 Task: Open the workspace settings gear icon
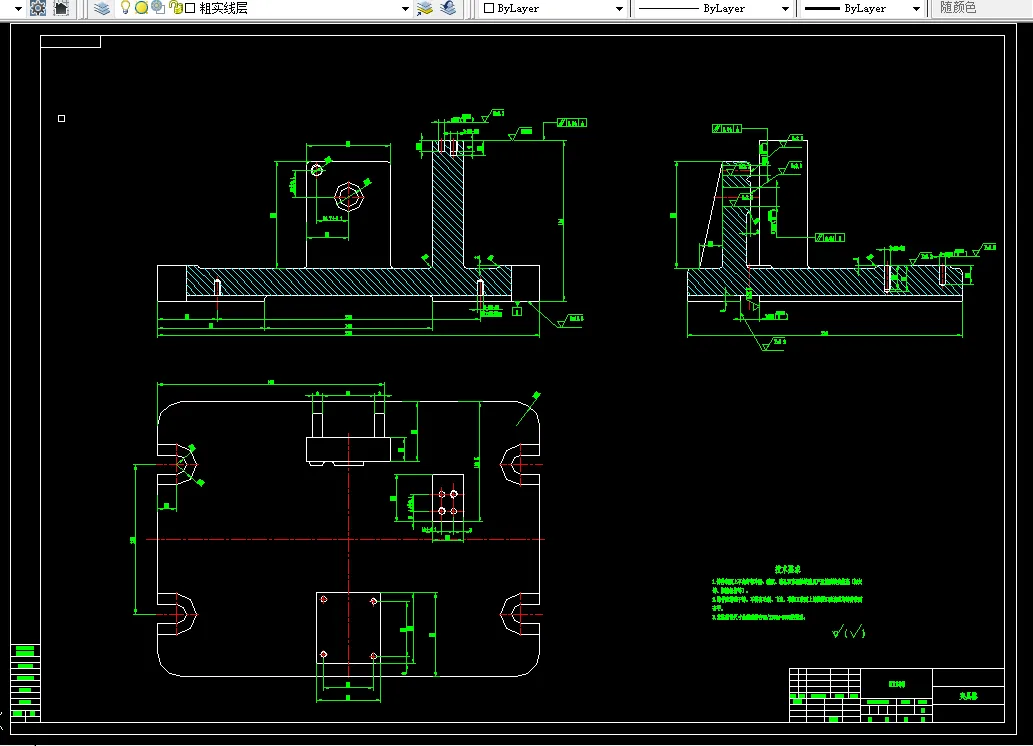pos(37,8)
